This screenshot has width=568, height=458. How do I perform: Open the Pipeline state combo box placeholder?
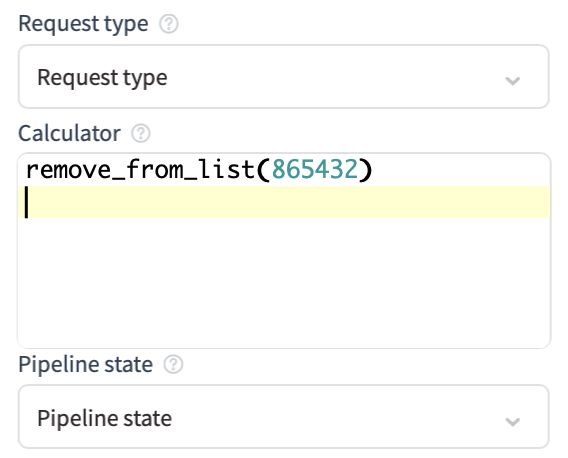105,419
